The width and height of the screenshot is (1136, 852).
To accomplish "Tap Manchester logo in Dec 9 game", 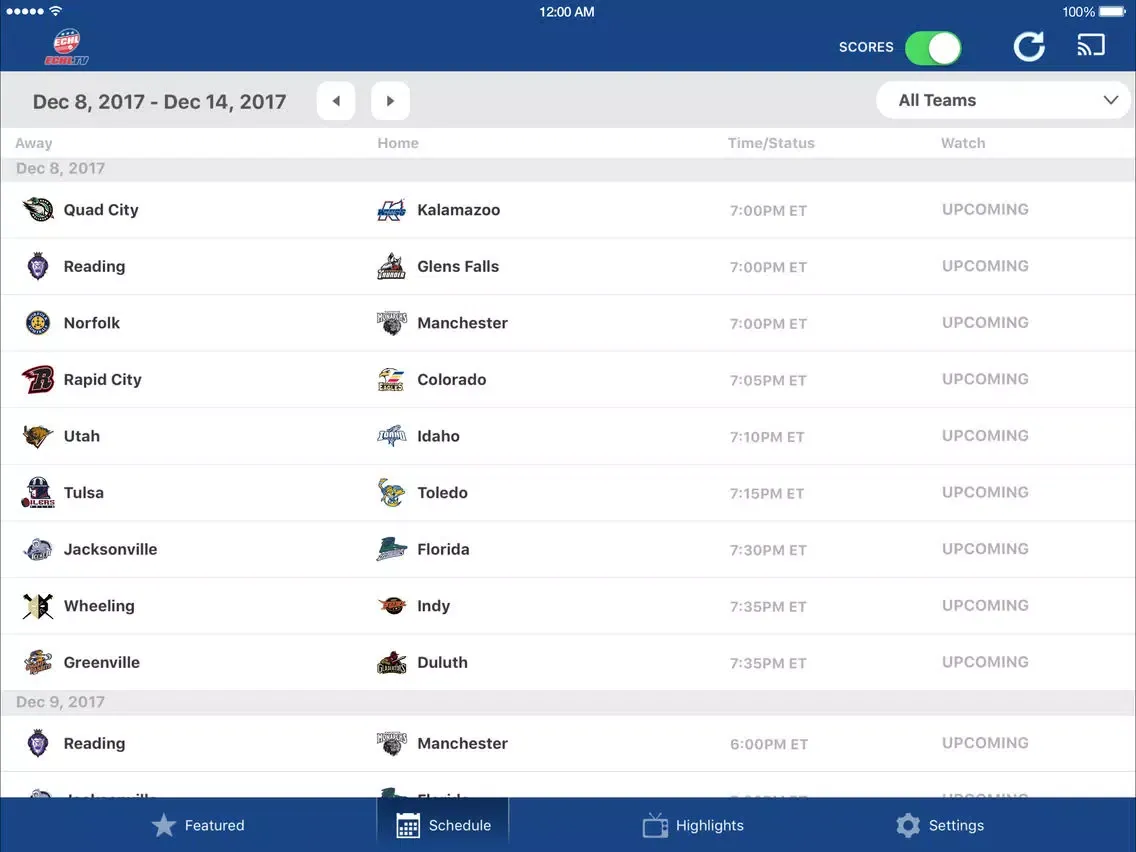I will pos(391,743).
